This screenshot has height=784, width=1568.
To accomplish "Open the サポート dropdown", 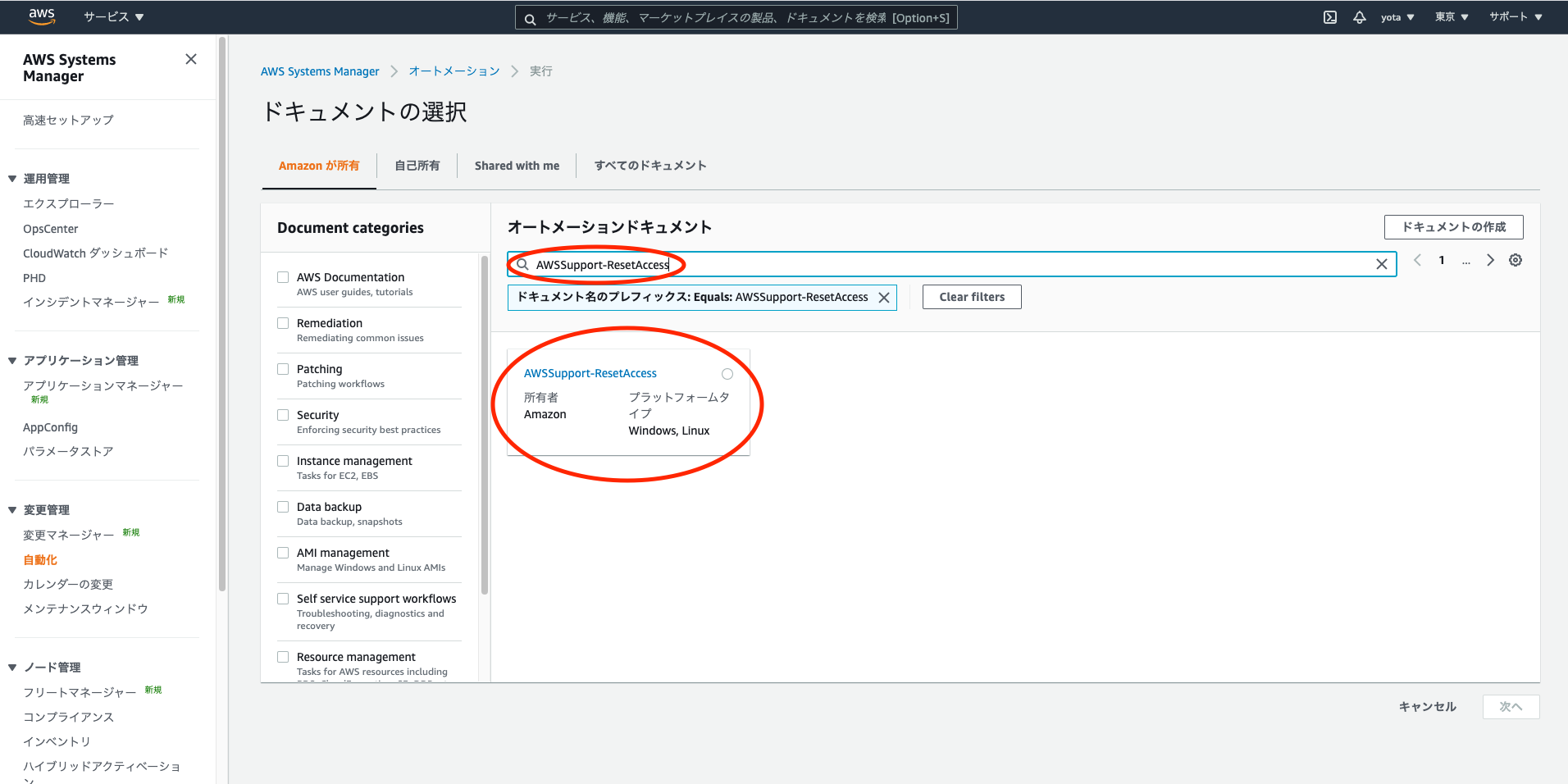I will tap(1516, 17).
